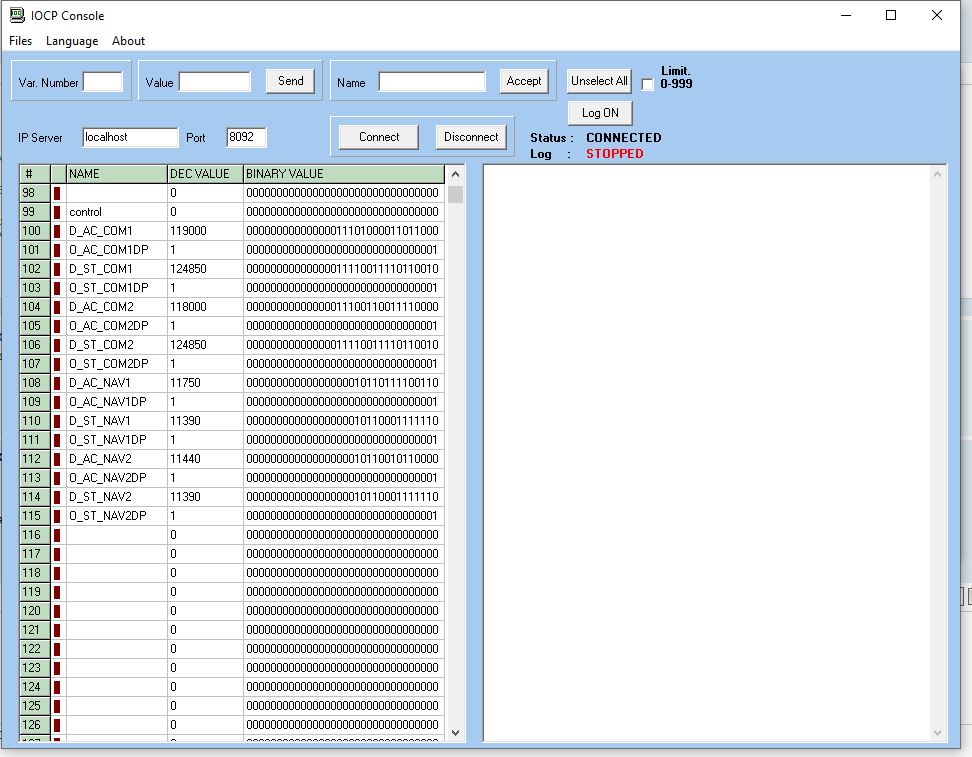Toggle the red indicator on empty row 116
Viewport: 972px width, 757px height.
56,534
